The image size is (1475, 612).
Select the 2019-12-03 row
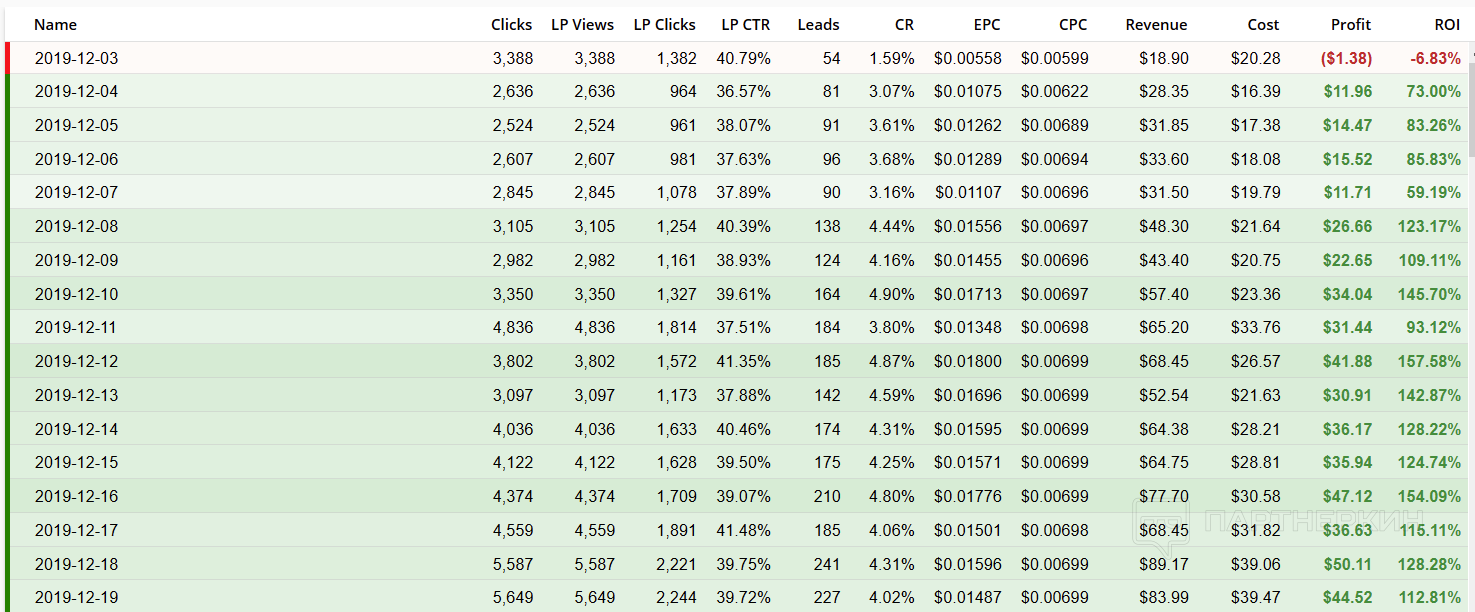(737, 58)
